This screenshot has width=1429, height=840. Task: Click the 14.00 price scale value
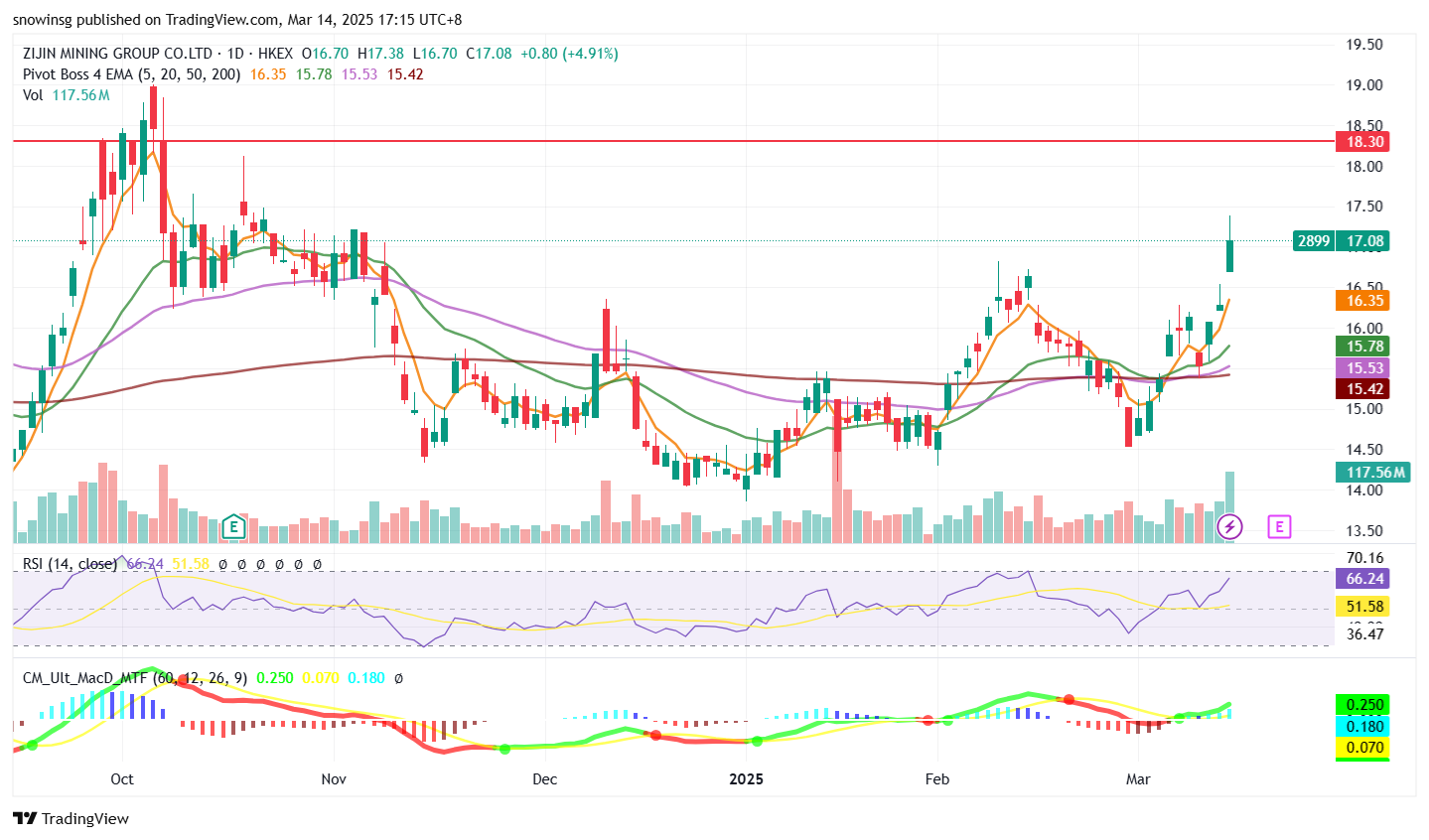[1364, 490]
